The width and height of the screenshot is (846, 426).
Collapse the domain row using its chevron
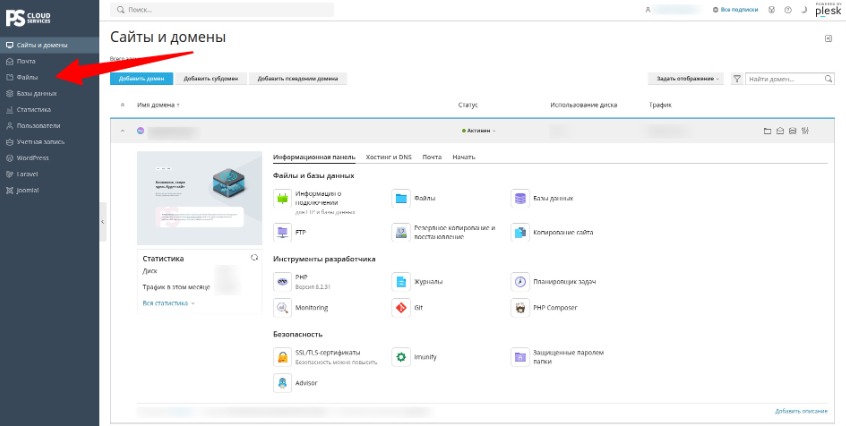(122, 131)
